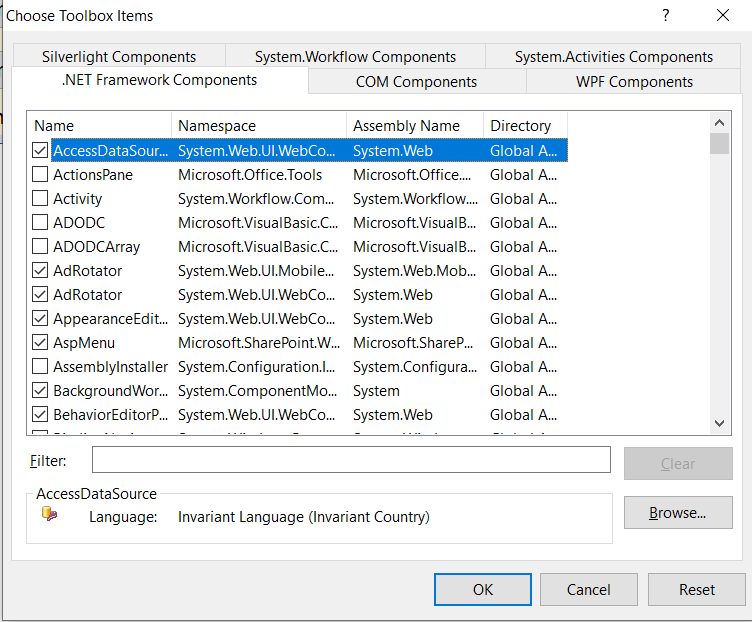
Task: Check the ADODCArray checkbox
Action: click(40, 246)
